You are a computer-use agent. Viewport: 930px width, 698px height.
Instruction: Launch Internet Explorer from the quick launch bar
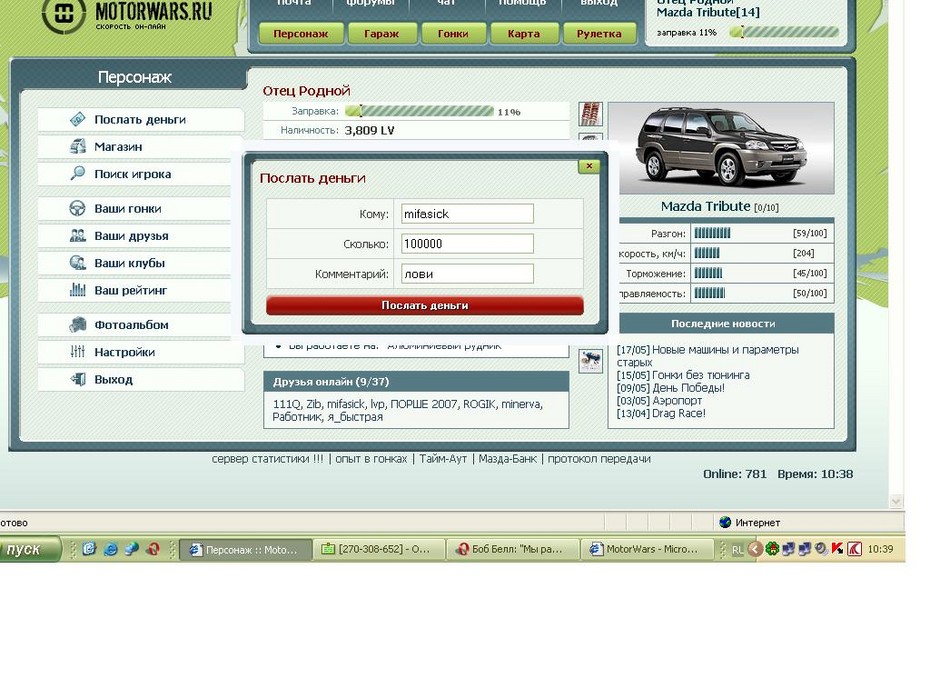point(110,549)
